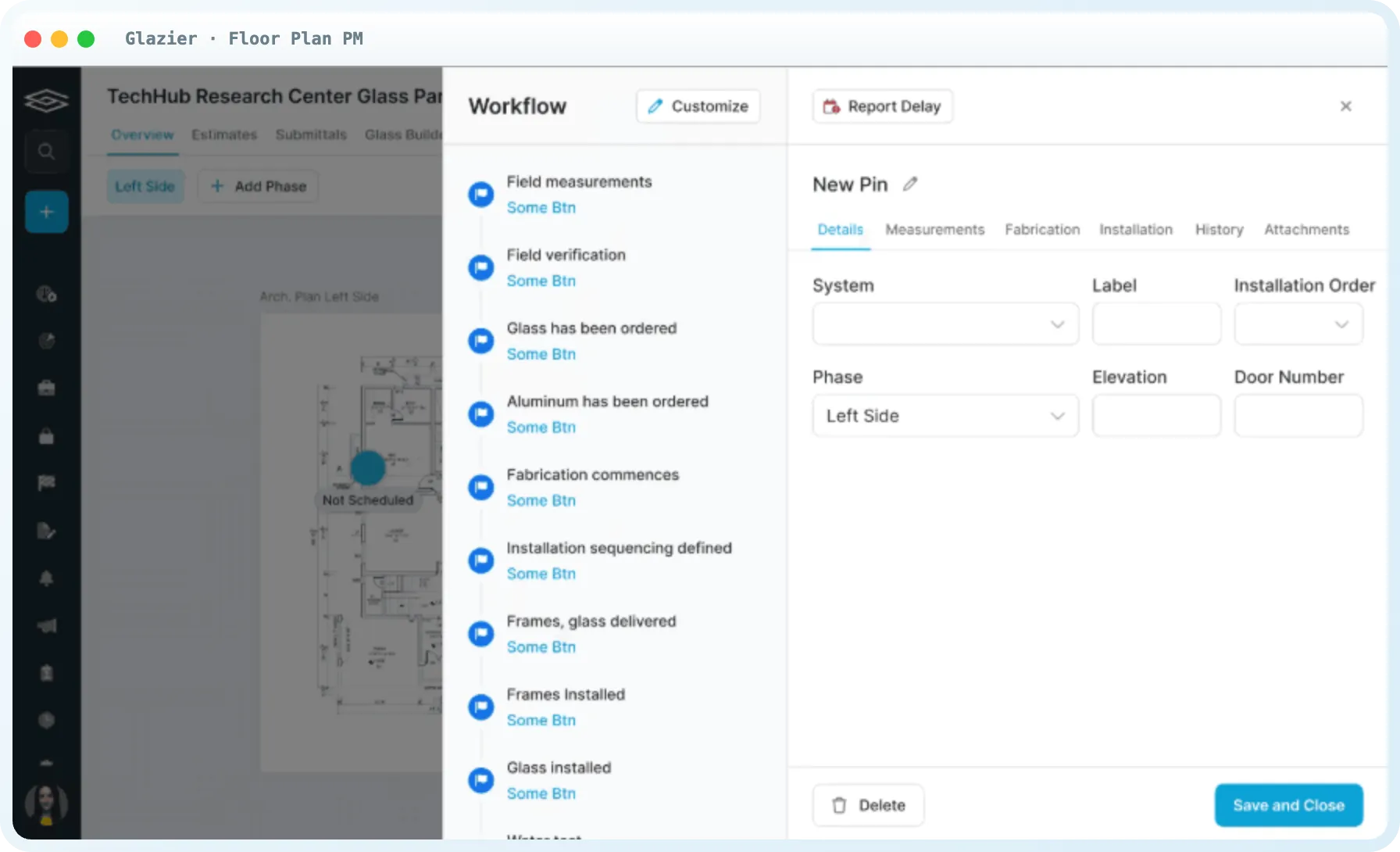Click flag icon for Field measurements step
1400x852 pixels.
481,194
